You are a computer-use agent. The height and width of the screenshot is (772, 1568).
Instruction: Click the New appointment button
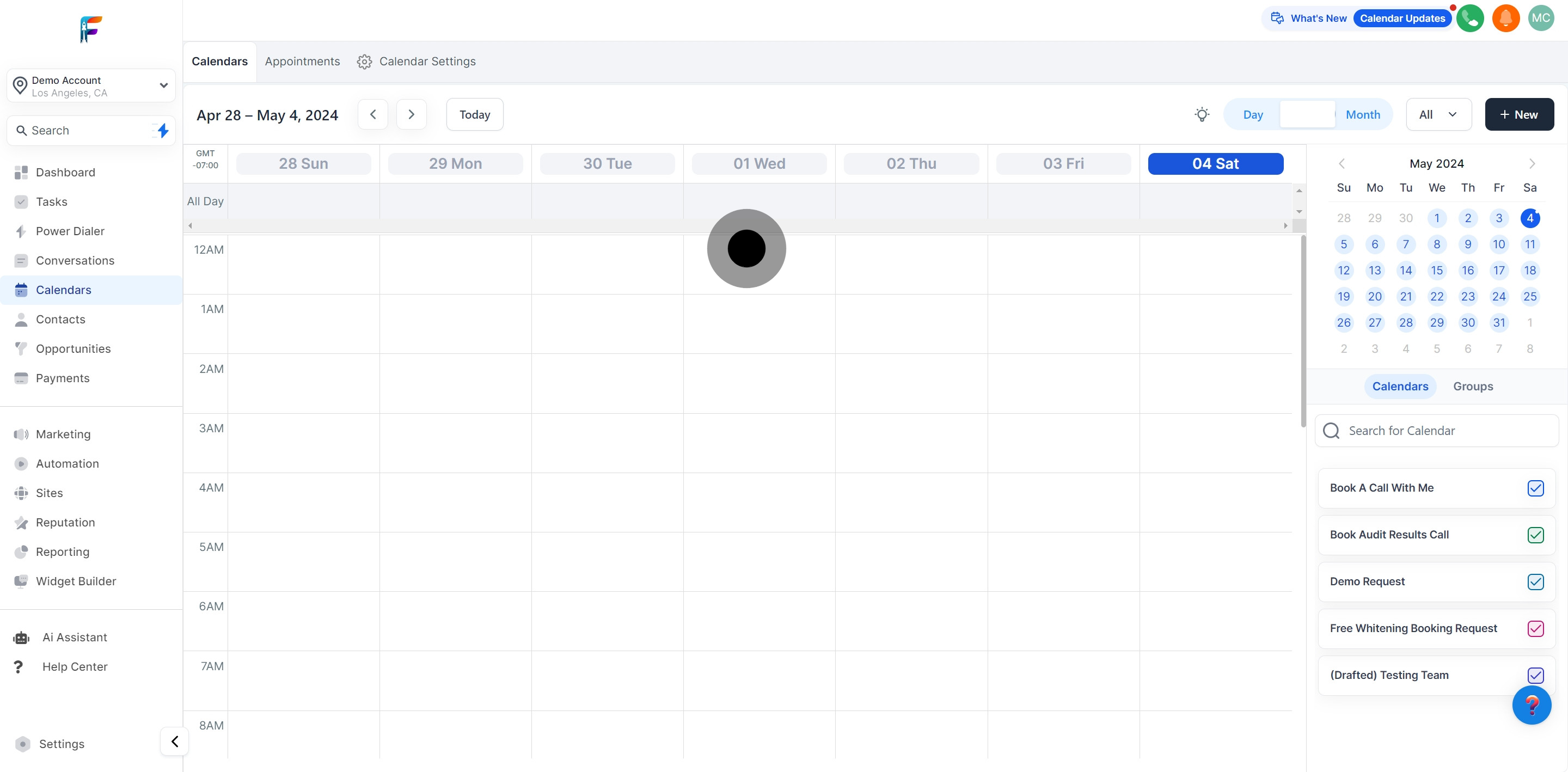pyautogui.click(x=1518, y=114)
